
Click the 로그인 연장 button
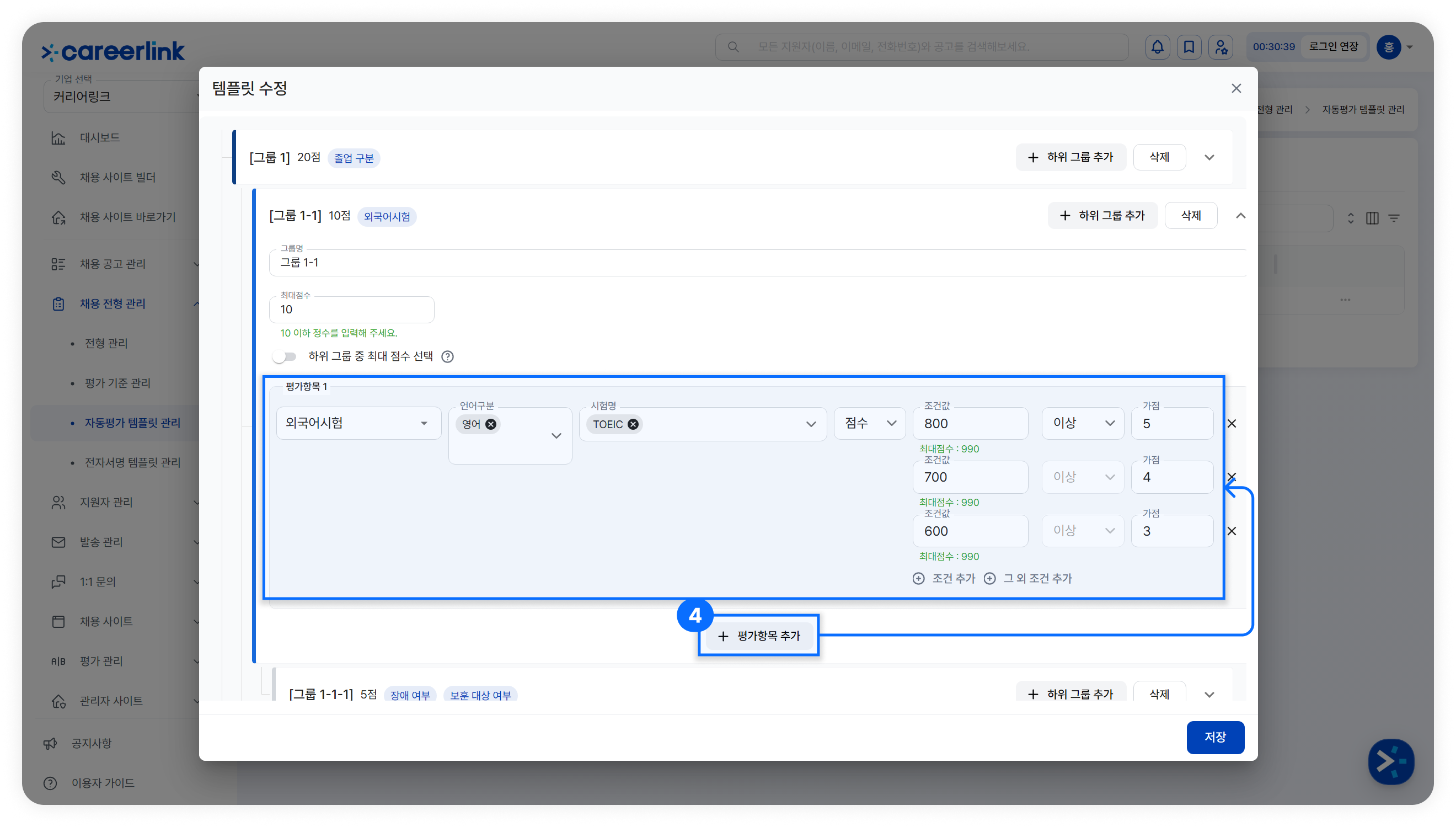1334,46
